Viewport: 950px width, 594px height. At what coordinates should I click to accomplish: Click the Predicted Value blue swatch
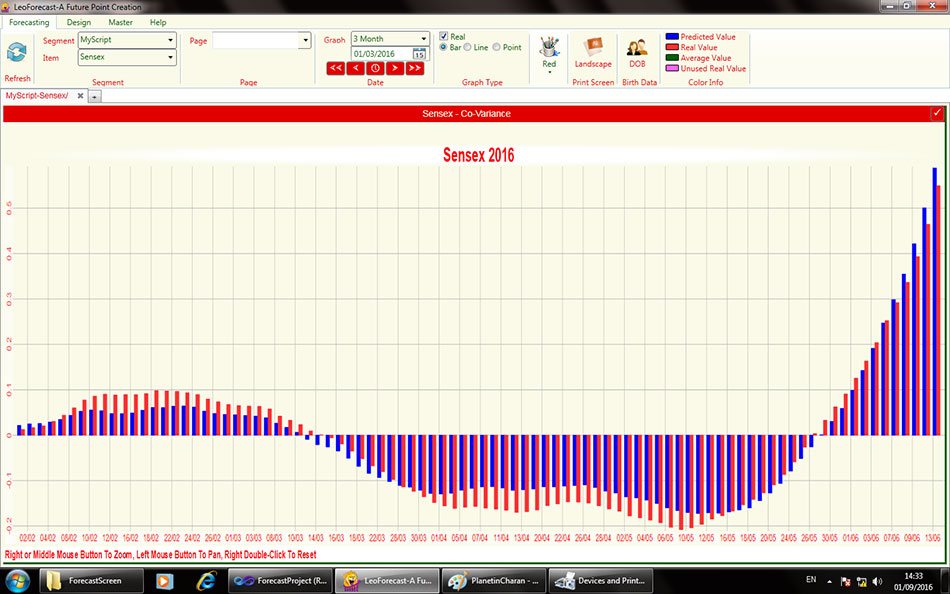pyautogui.click(x=672, y=37)
